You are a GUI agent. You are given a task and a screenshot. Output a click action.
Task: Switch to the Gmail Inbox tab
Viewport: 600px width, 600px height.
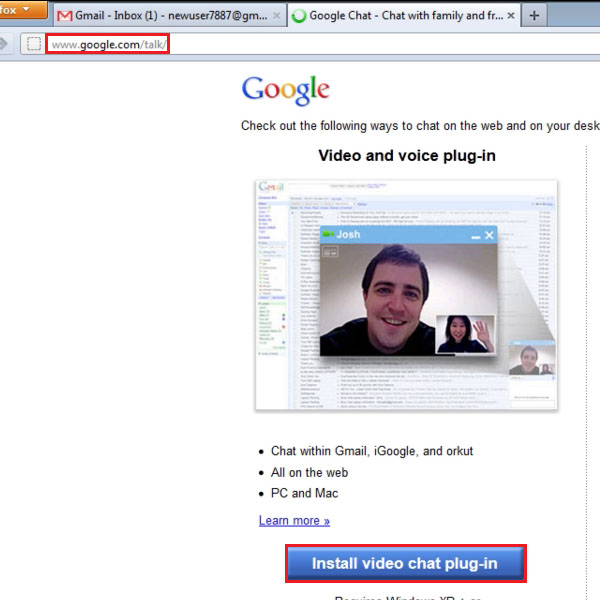tap(170, 16)
